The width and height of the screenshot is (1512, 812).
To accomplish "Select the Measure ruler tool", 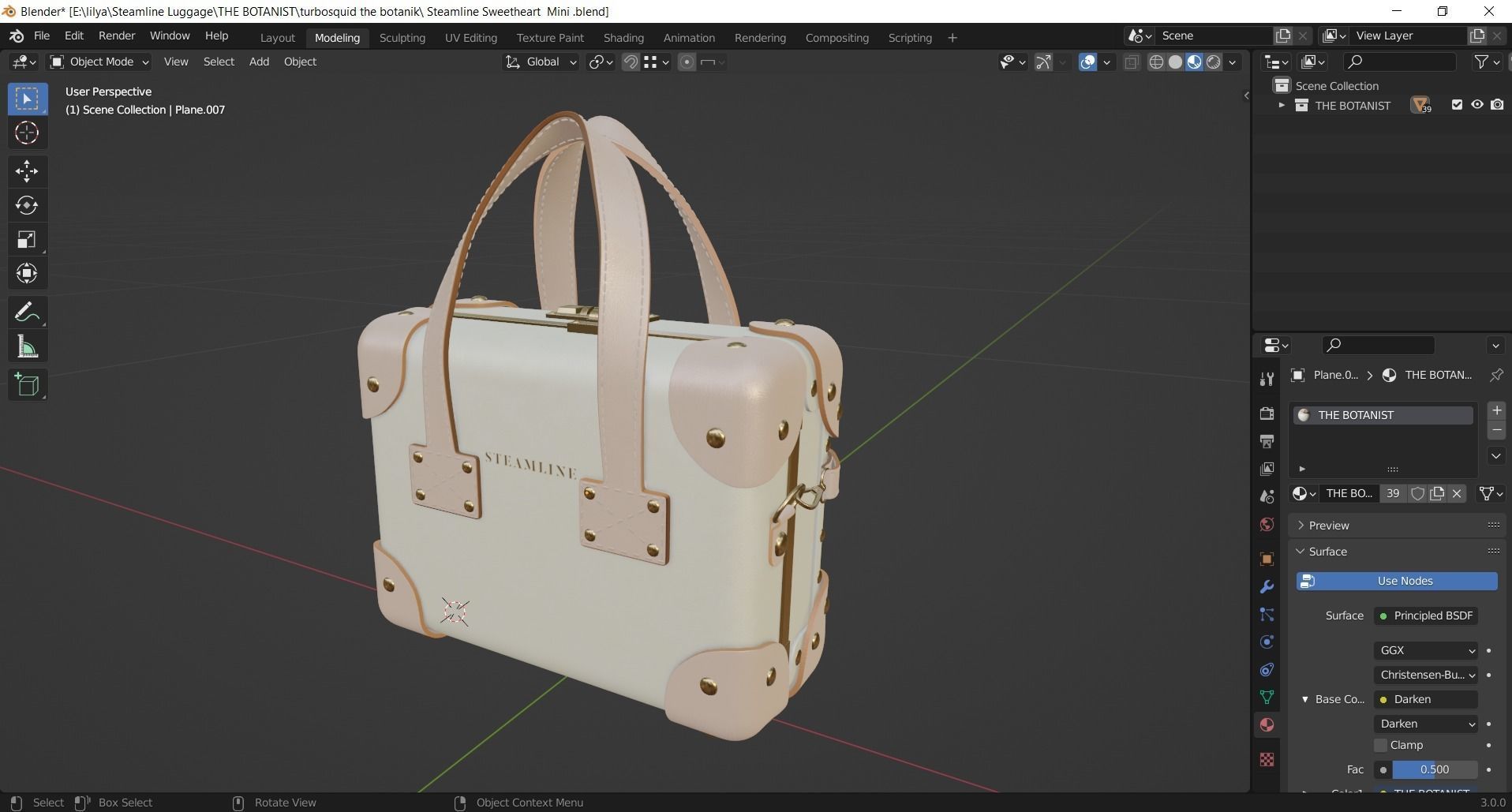I will [27, 346].
